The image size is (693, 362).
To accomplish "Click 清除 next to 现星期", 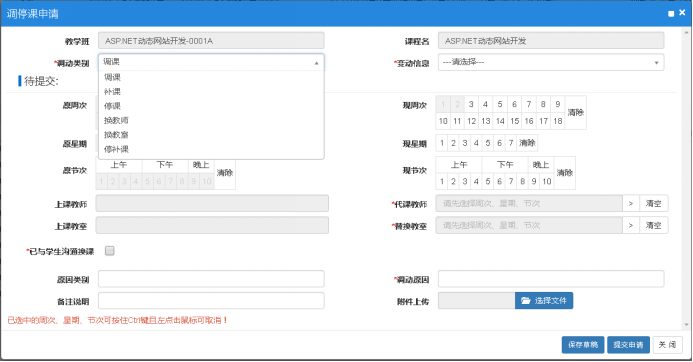I will (x=527, y=143).
